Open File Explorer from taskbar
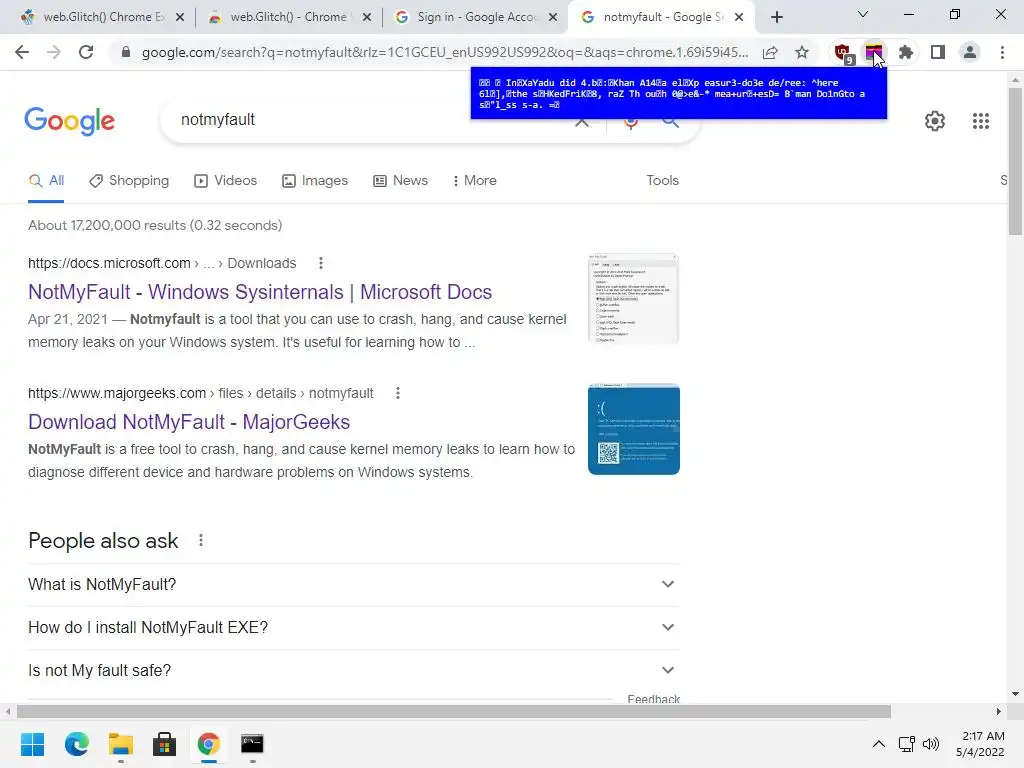This screenshot has height=768, width=1024. coord(120,744)
